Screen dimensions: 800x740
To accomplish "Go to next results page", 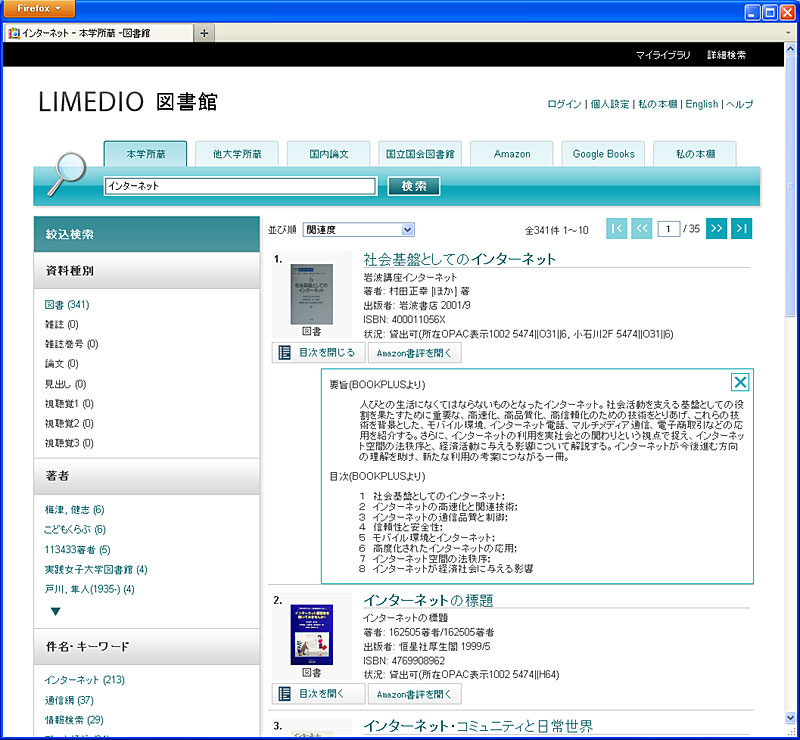I will 716,229.
